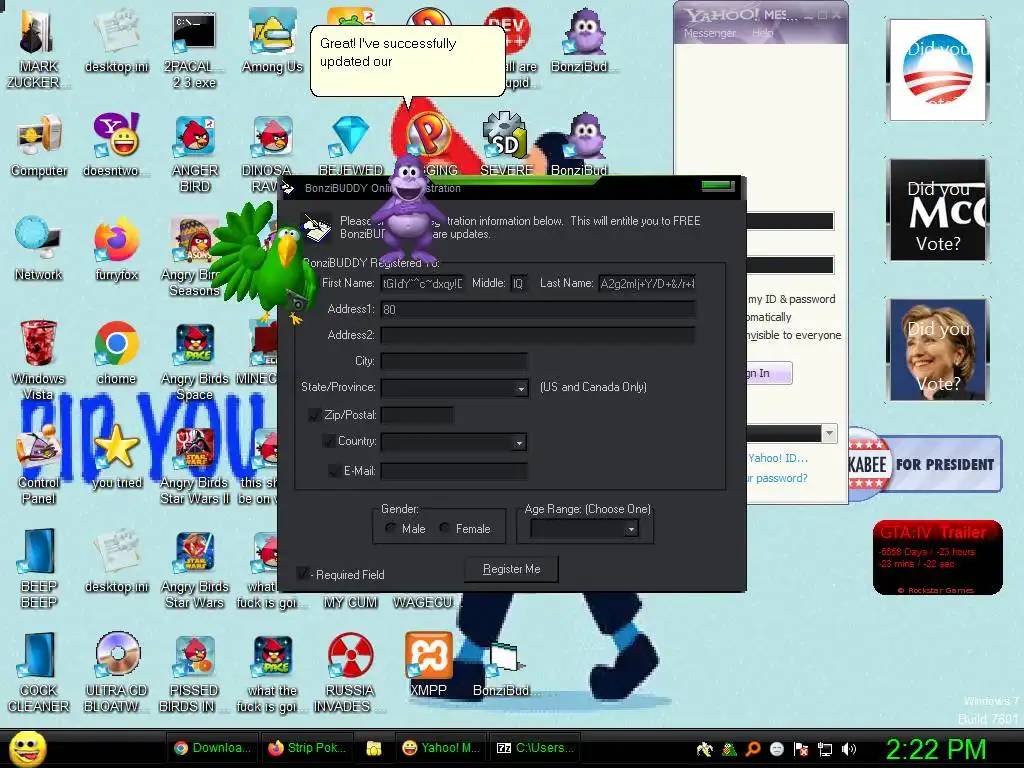Click the Hillary 'Did you Vote?' gadget
The image size is (1024, 768).
tap(938, 349)
